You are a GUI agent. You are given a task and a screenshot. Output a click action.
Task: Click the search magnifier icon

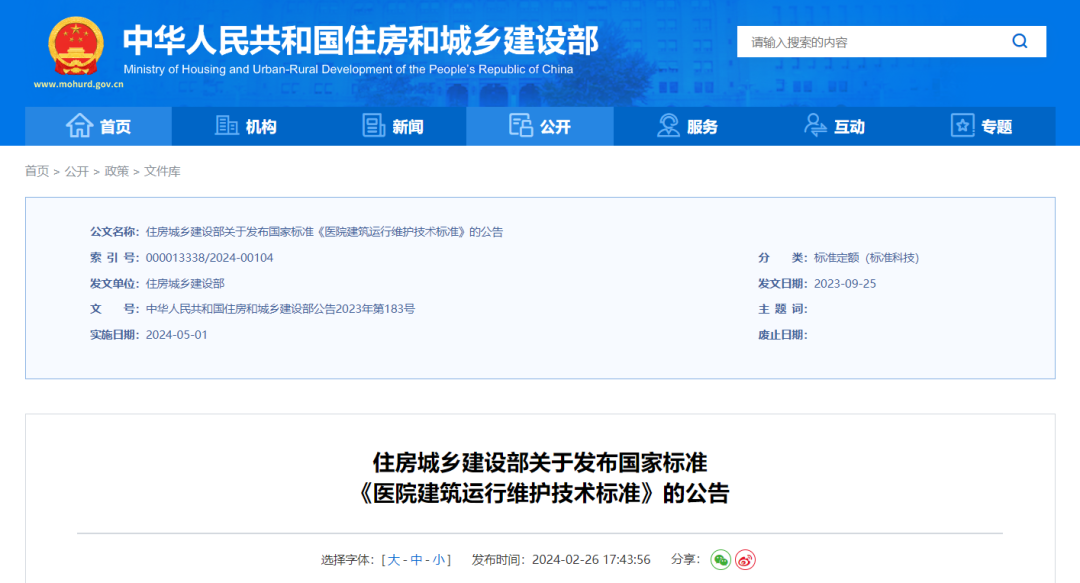click(1019, 41)
